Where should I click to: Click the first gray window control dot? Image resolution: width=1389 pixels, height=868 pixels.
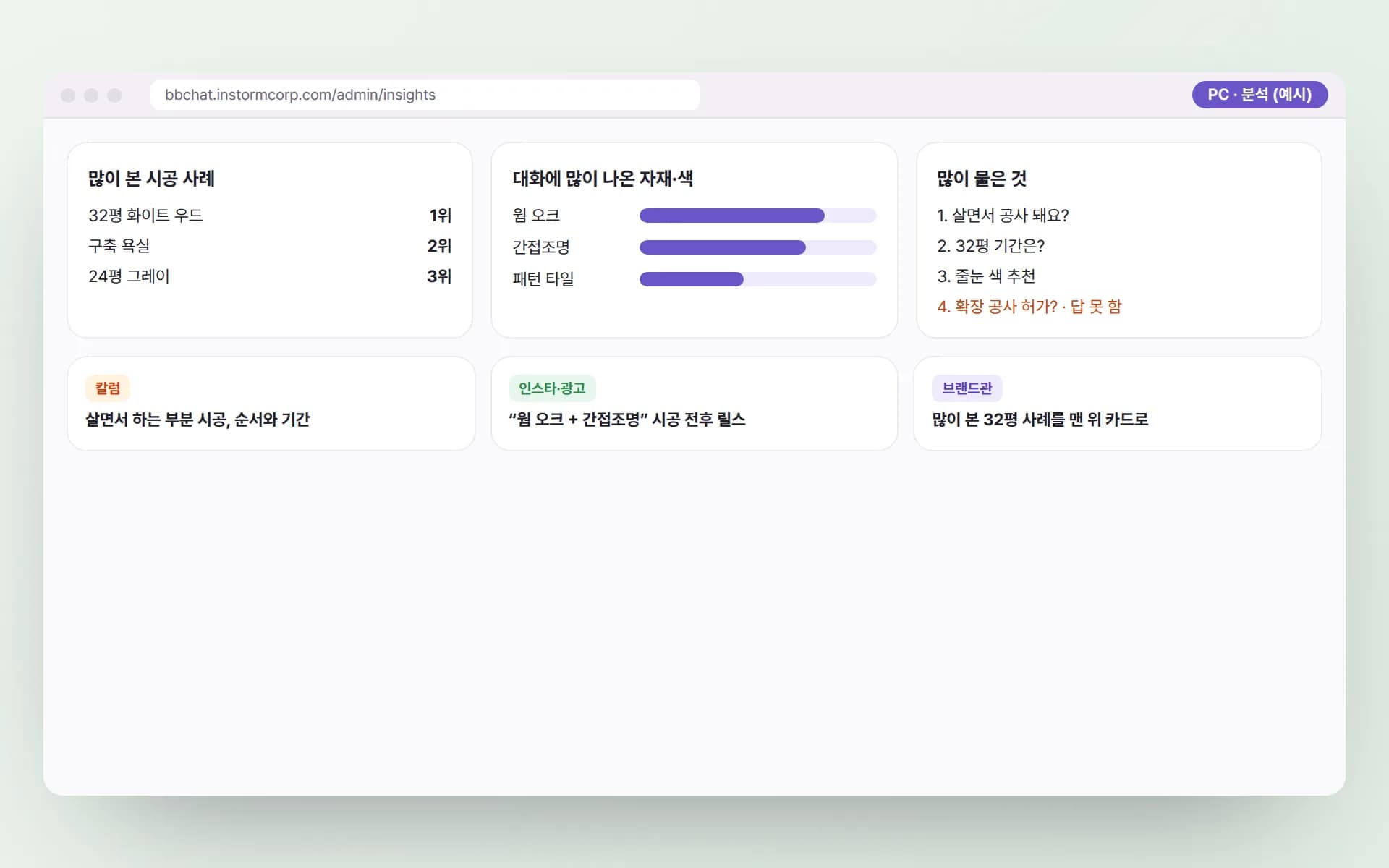coord(68,95)
